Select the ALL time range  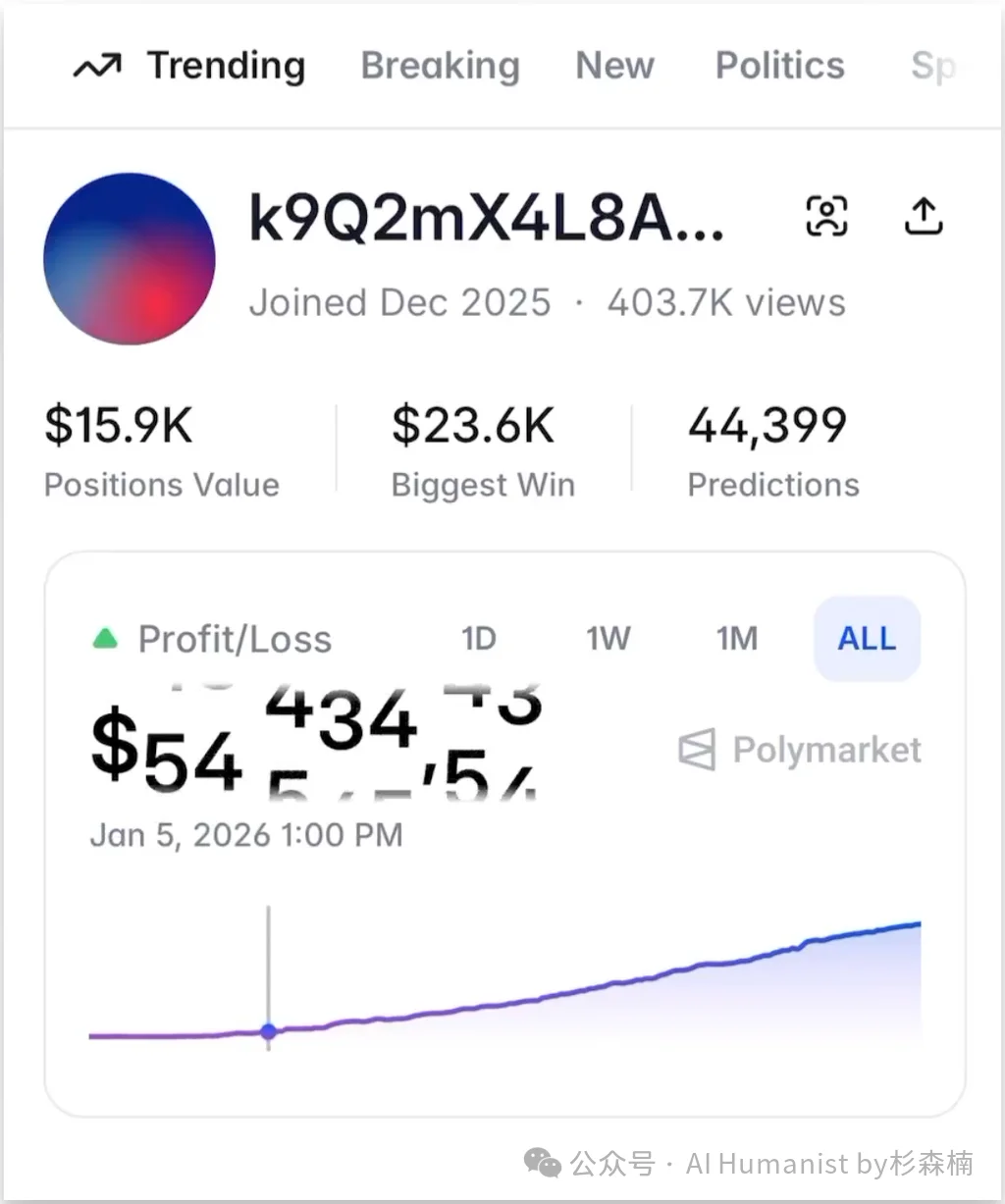coord(867,639)
